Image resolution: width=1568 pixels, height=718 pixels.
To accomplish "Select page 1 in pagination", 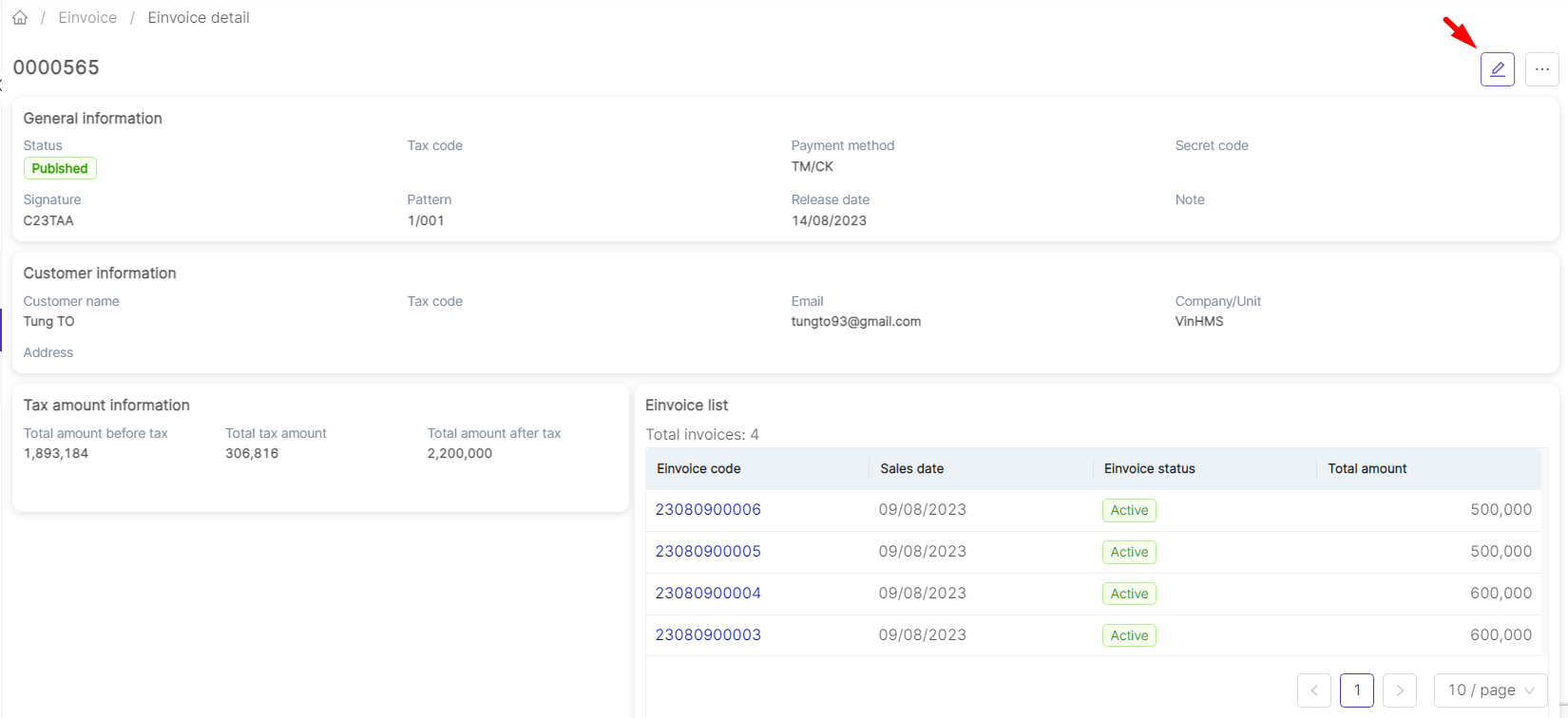I will click(x=1357, y=690).
